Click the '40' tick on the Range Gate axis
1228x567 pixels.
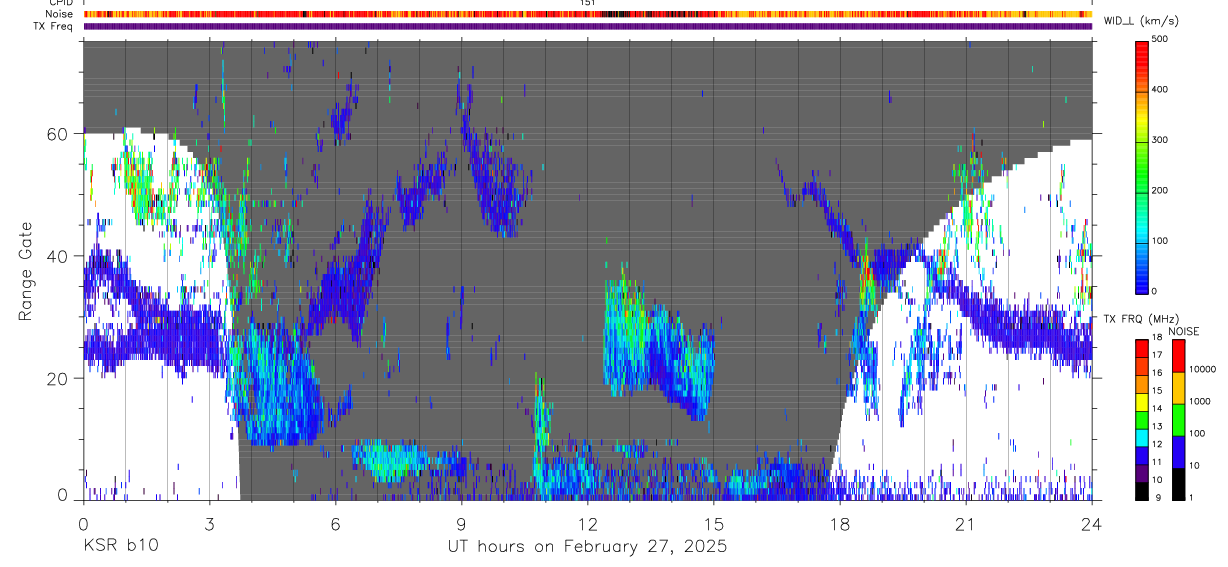pyautogui.click(x=58, y=256)
